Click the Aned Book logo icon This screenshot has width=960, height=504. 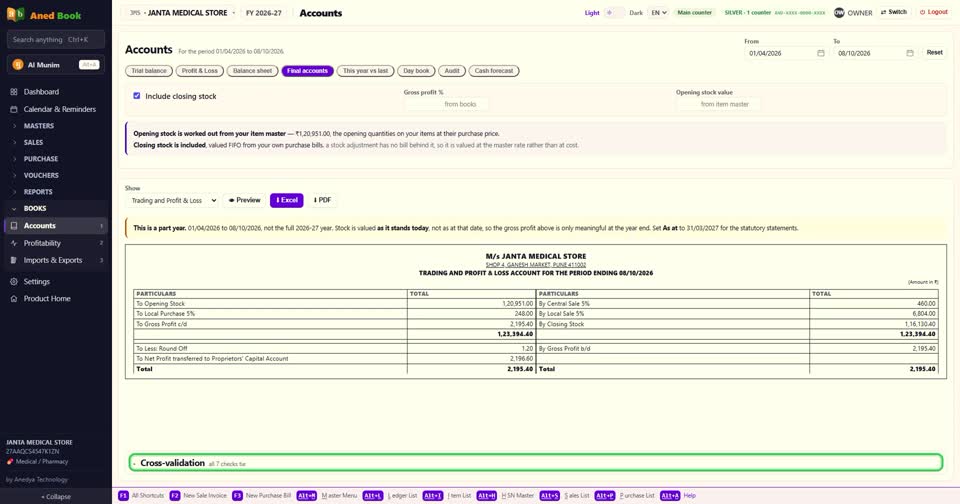pos(15,14)
